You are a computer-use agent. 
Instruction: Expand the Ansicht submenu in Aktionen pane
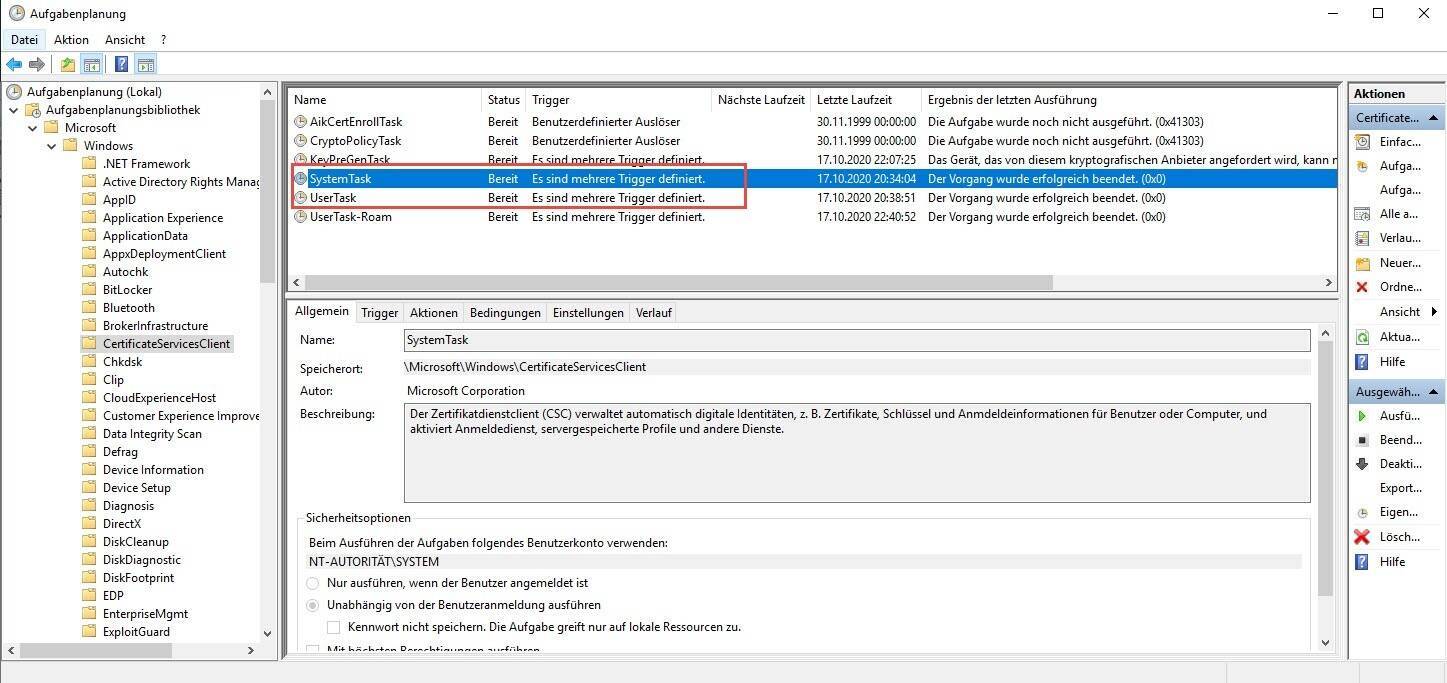[1434, 312]
